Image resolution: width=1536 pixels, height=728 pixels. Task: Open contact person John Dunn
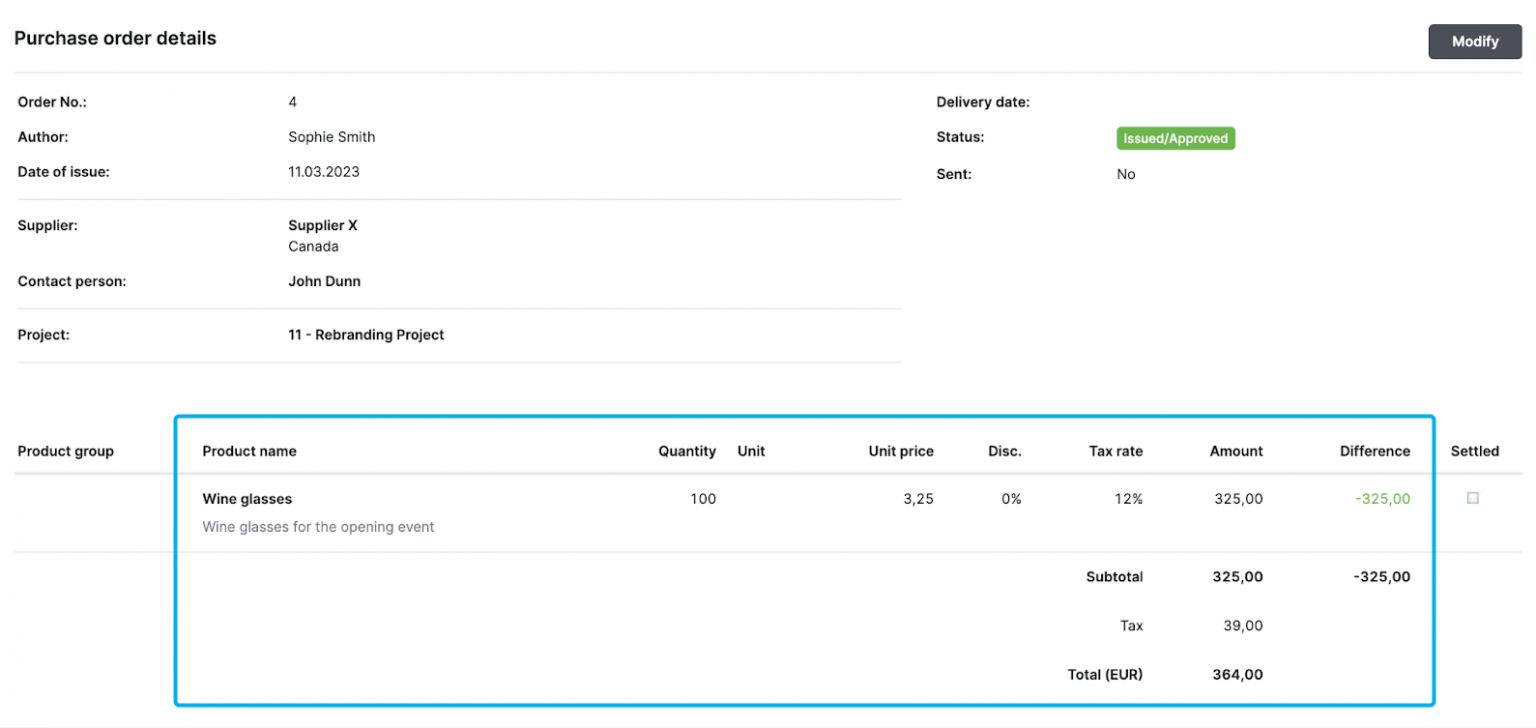[x=324, y=282]
